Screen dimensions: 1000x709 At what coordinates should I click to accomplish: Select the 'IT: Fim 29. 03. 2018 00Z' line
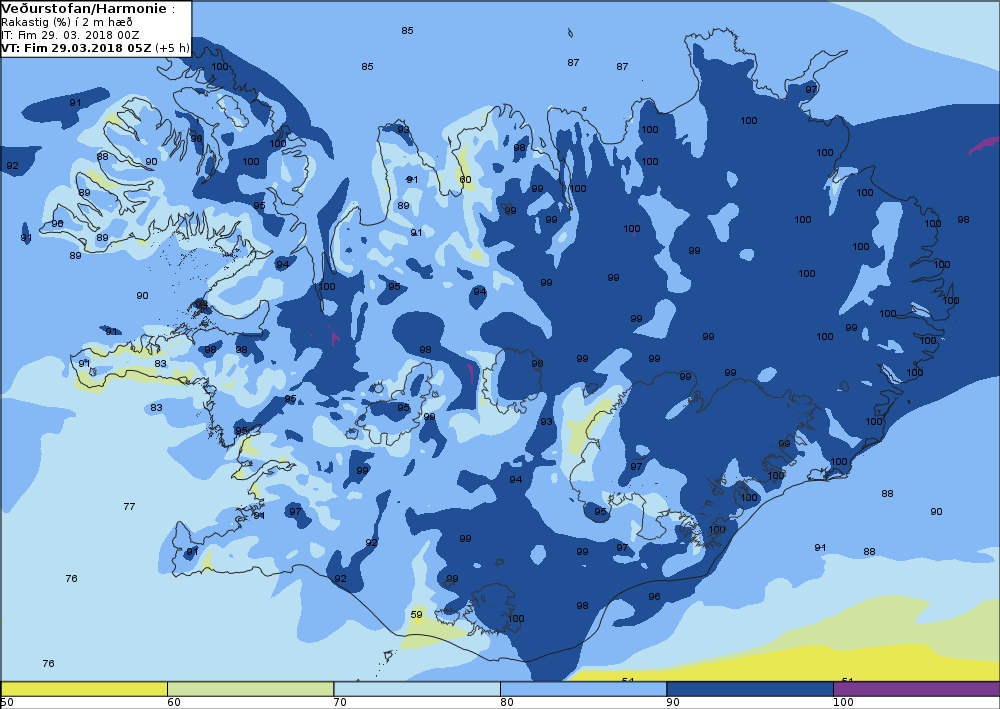tap(70, 35)
